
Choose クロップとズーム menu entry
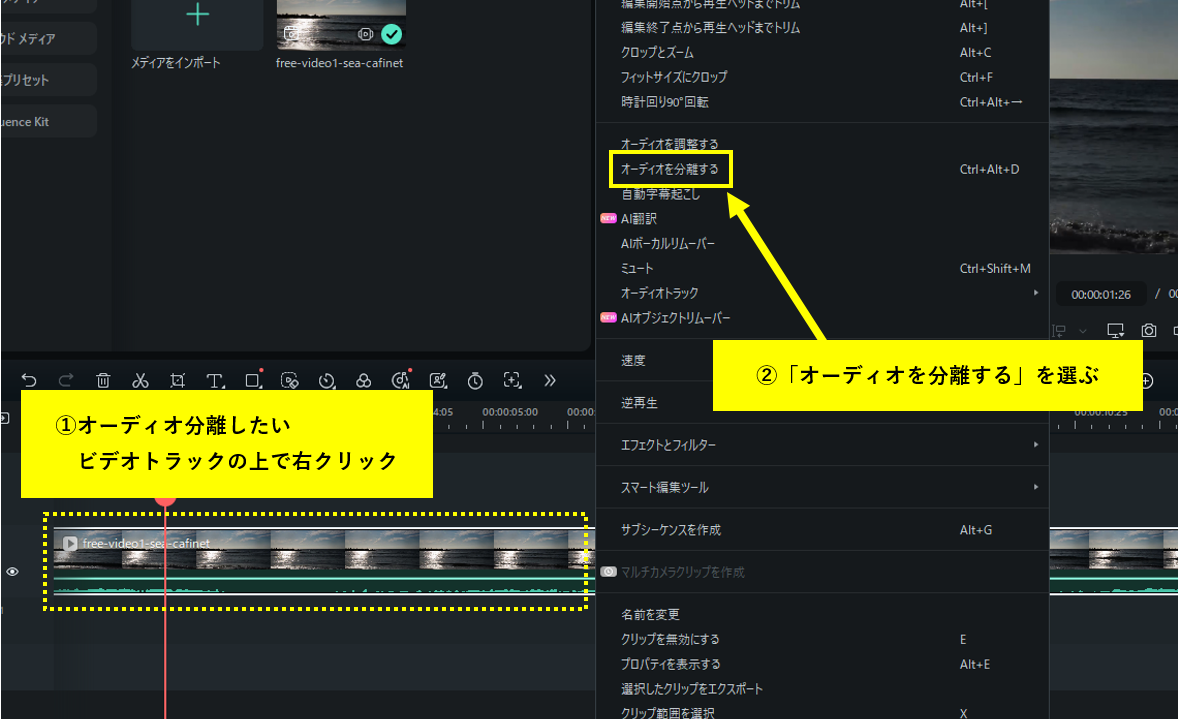click(x=657, y=52)
